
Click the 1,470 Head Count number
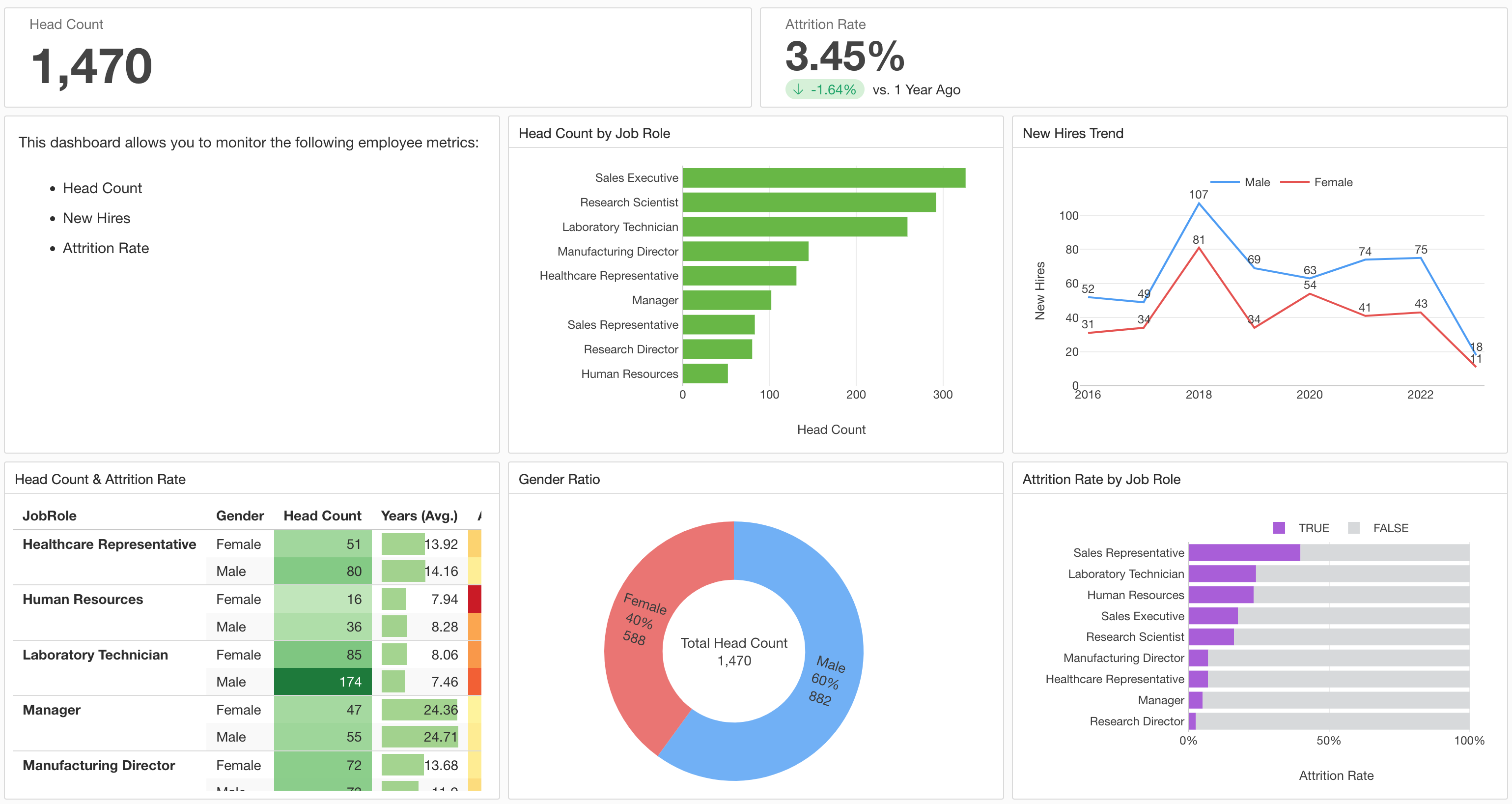(91, 66)
